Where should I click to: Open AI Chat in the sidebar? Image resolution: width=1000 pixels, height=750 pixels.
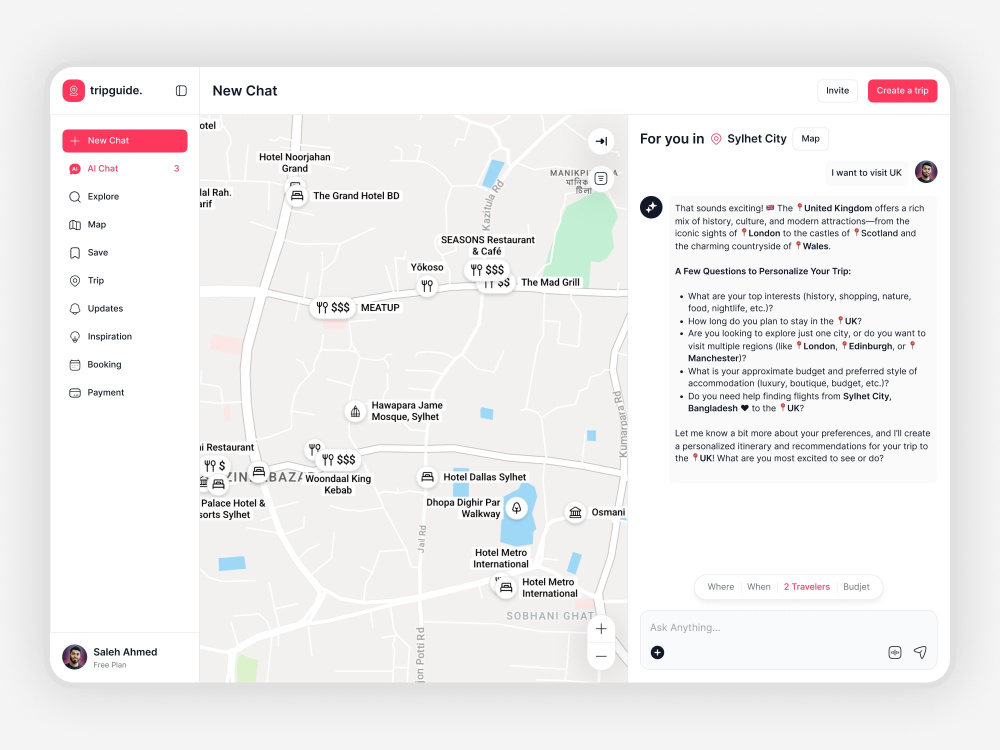click(125, 168)
